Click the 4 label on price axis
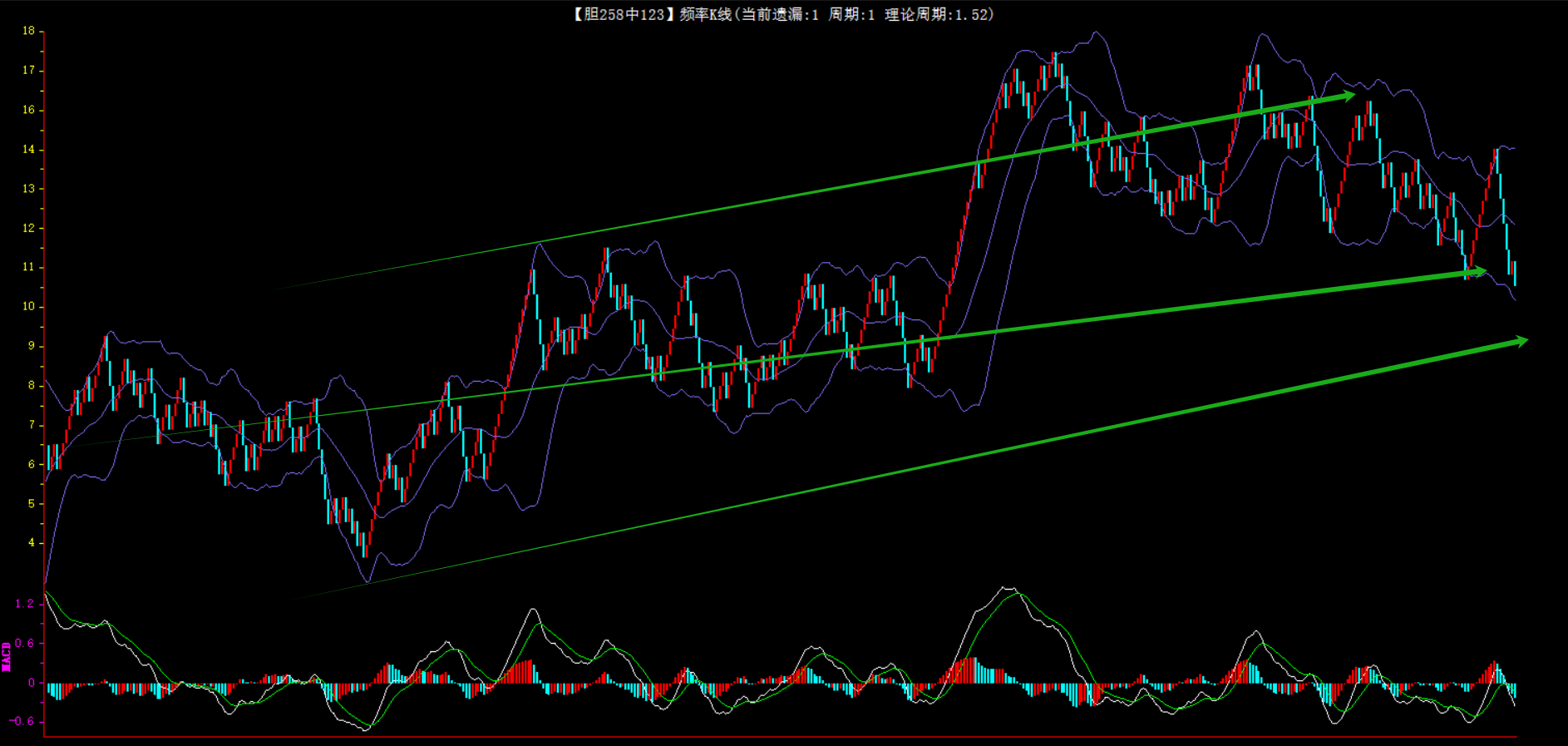Image resolution: width=1568 pixels, height=746 pixels. [32, 542]
